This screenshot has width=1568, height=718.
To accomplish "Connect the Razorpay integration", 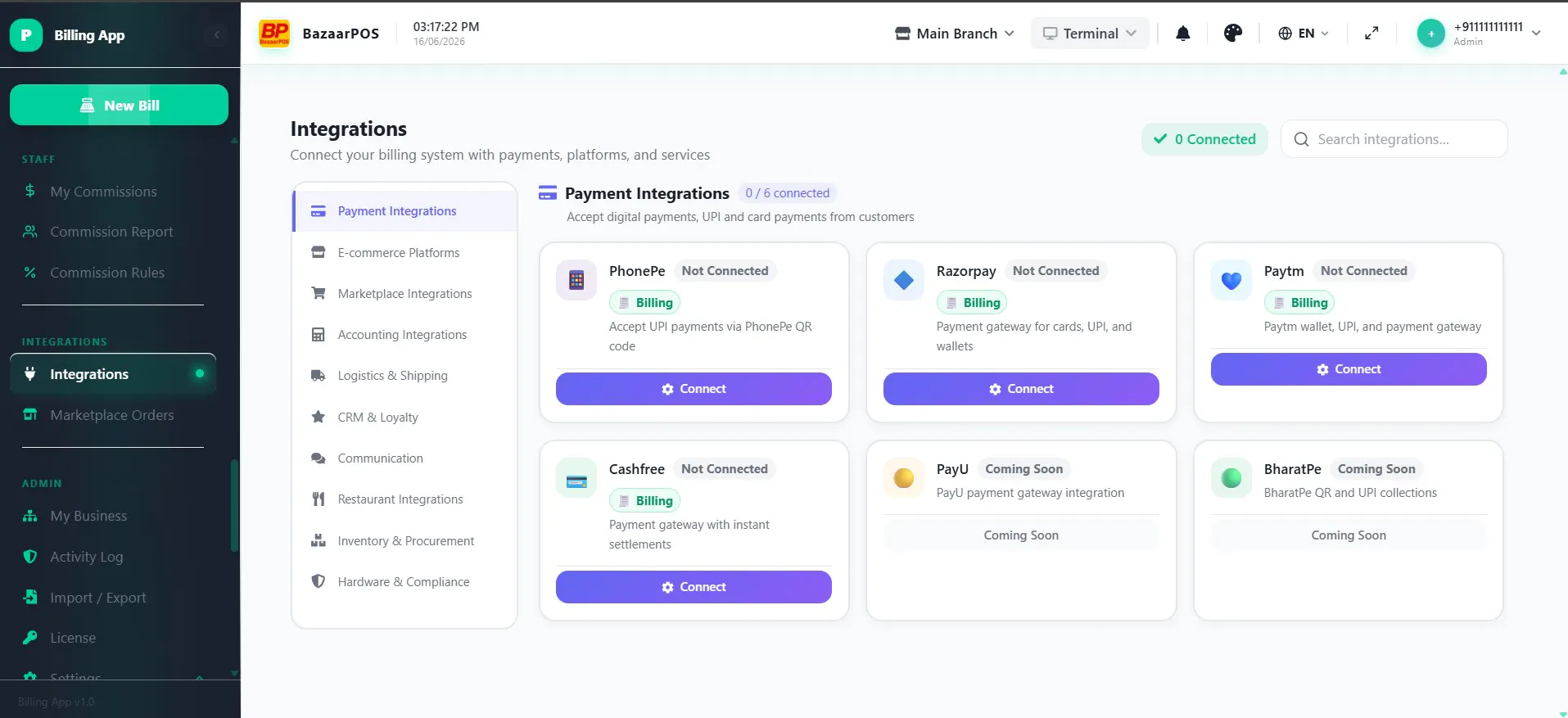I will point(1021,389).
